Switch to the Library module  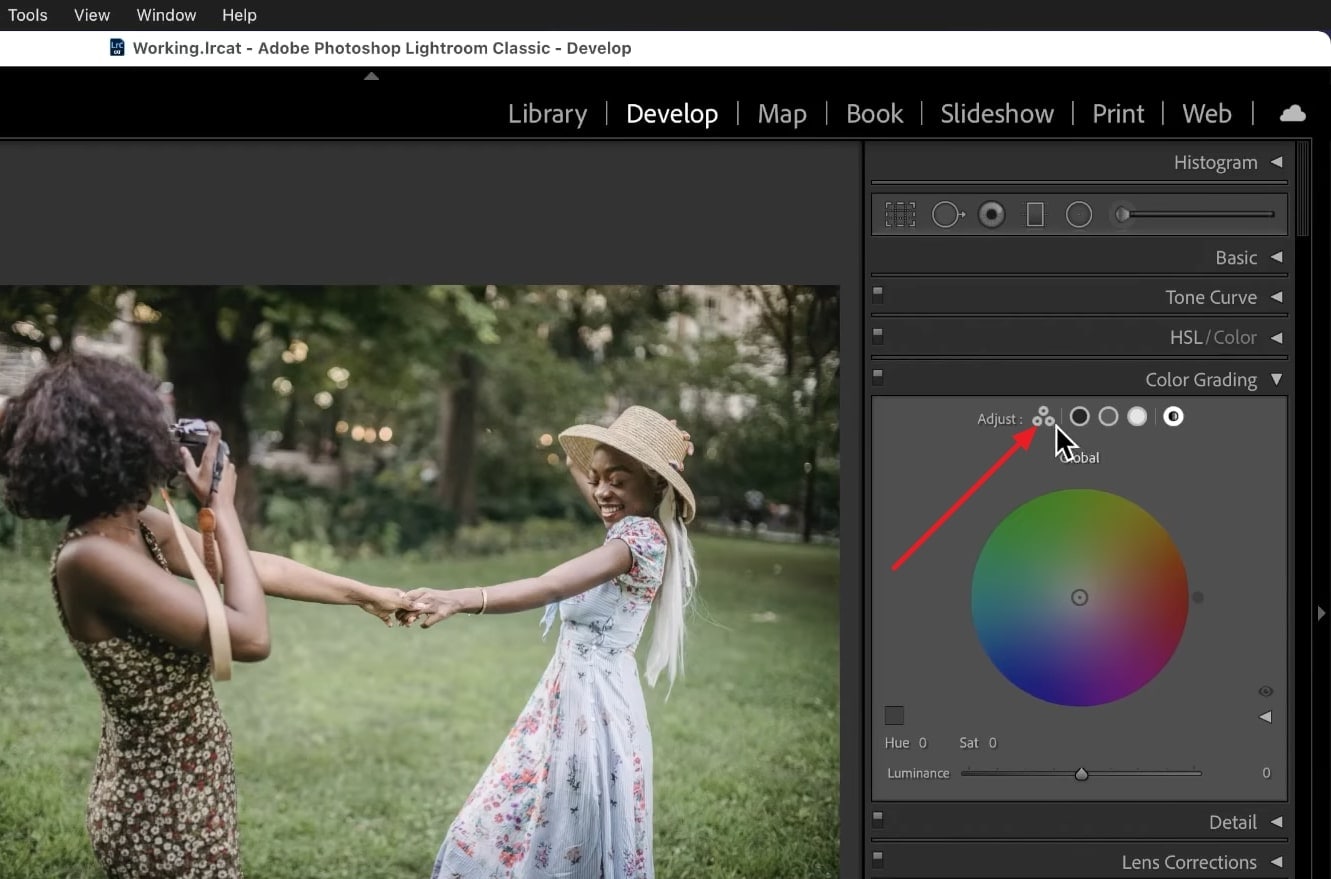(547, 114)
